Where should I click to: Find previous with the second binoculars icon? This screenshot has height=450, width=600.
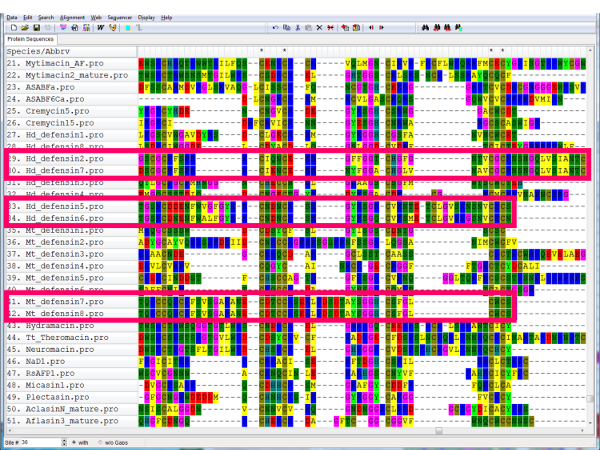click(436, 28)
